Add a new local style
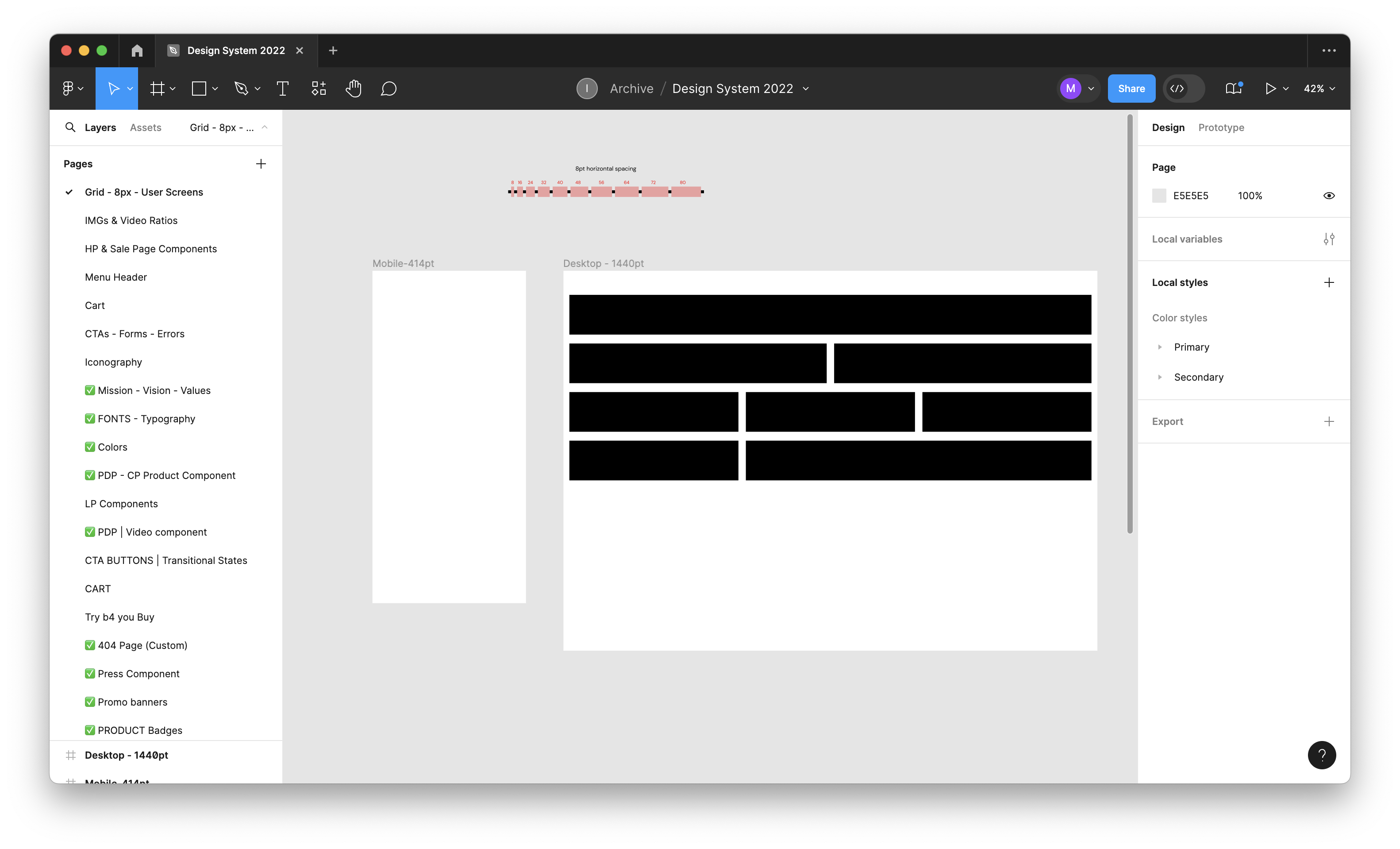Image resolution: width=1400 pixels, height=849 pixels. pos(1329,282)
